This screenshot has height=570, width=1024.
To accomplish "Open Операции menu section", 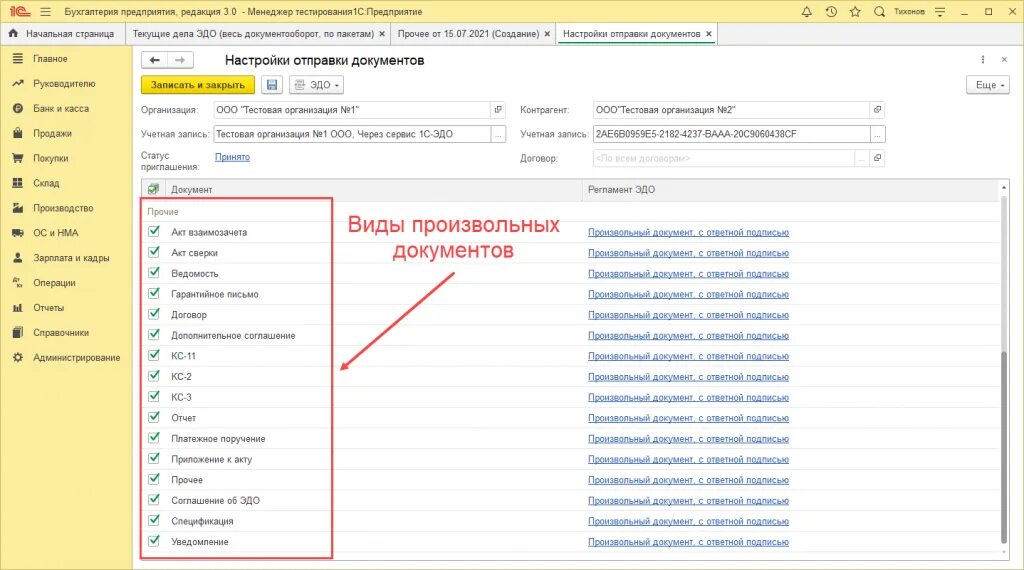I will 54,283.
